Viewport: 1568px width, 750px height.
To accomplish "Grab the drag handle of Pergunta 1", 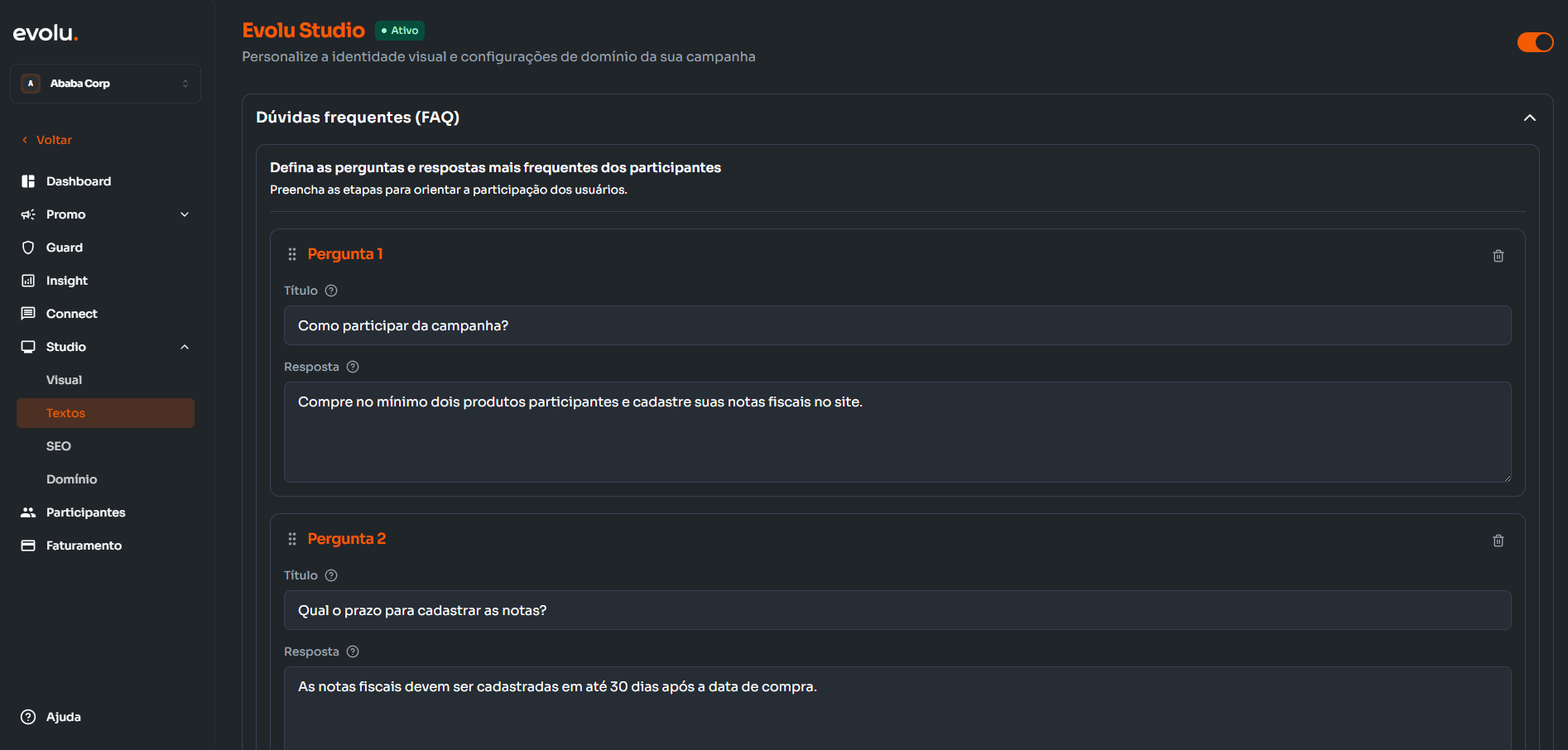I will (x=292, y=254).
